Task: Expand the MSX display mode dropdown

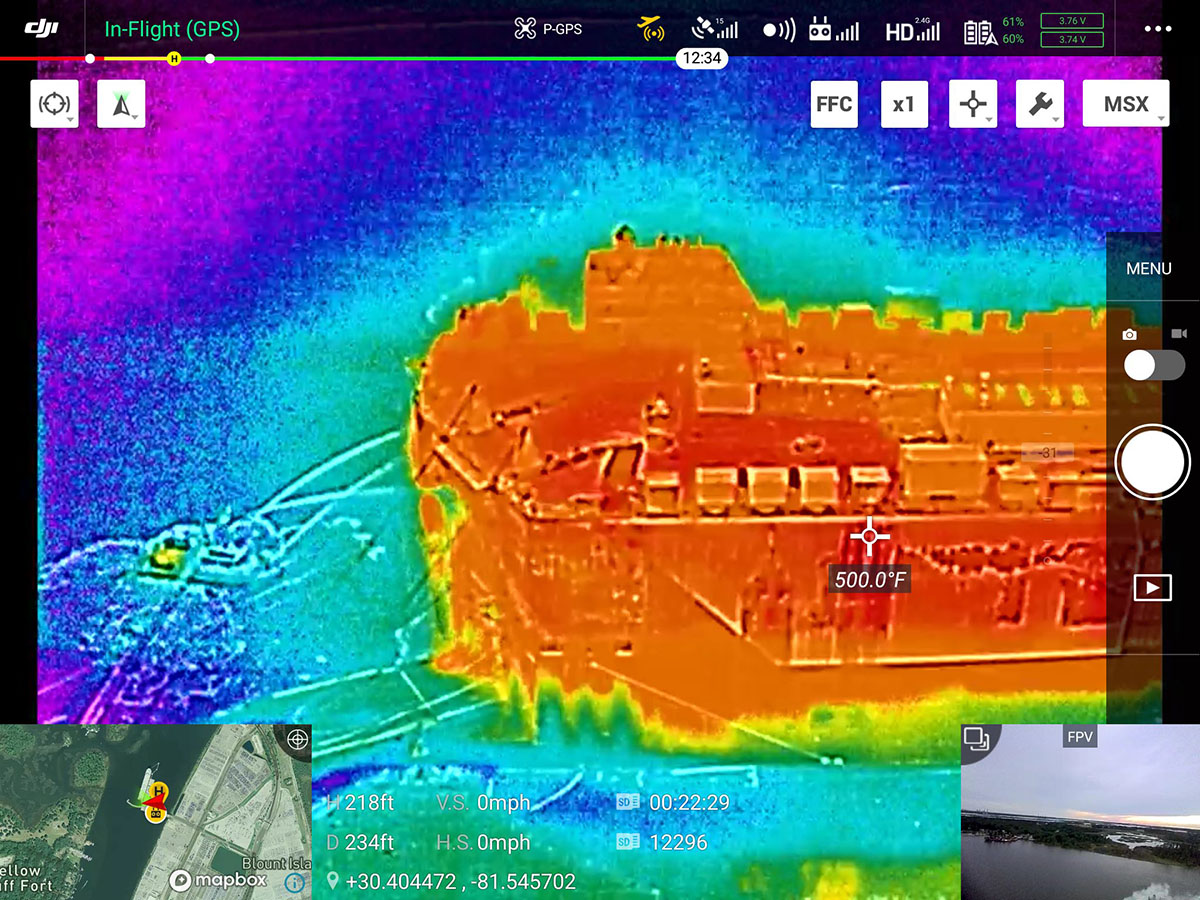Action: tap(1125, 104)
